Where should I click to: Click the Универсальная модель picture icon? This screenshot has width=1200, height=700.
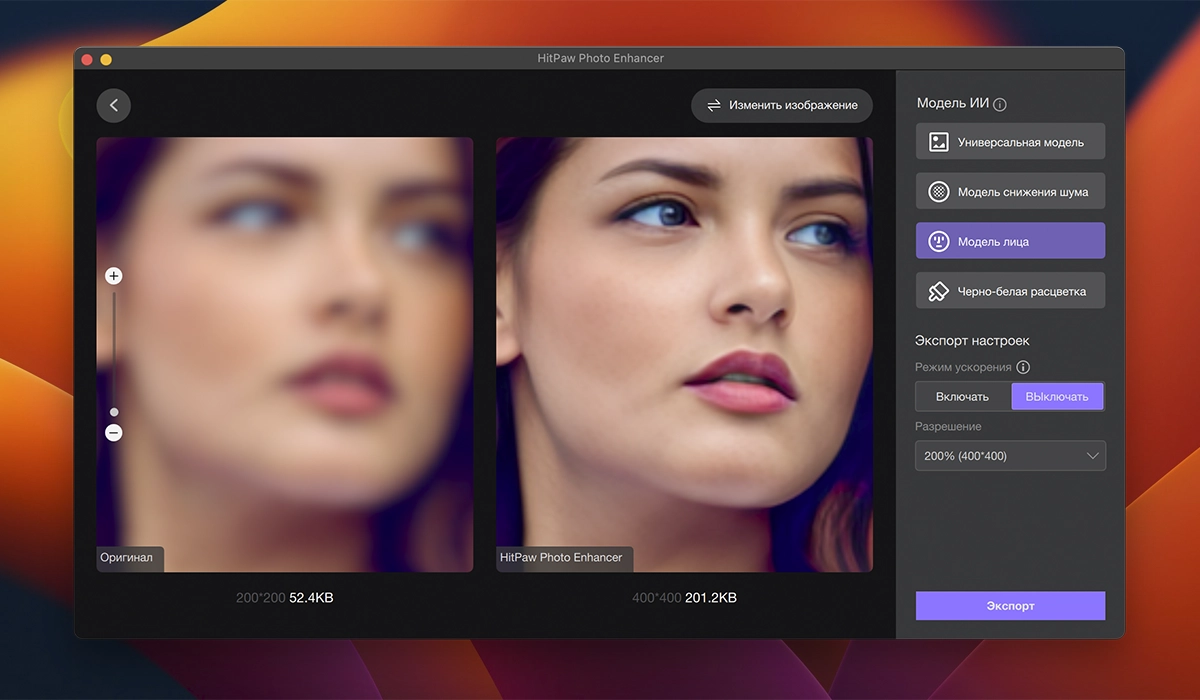tap(938, 142)
